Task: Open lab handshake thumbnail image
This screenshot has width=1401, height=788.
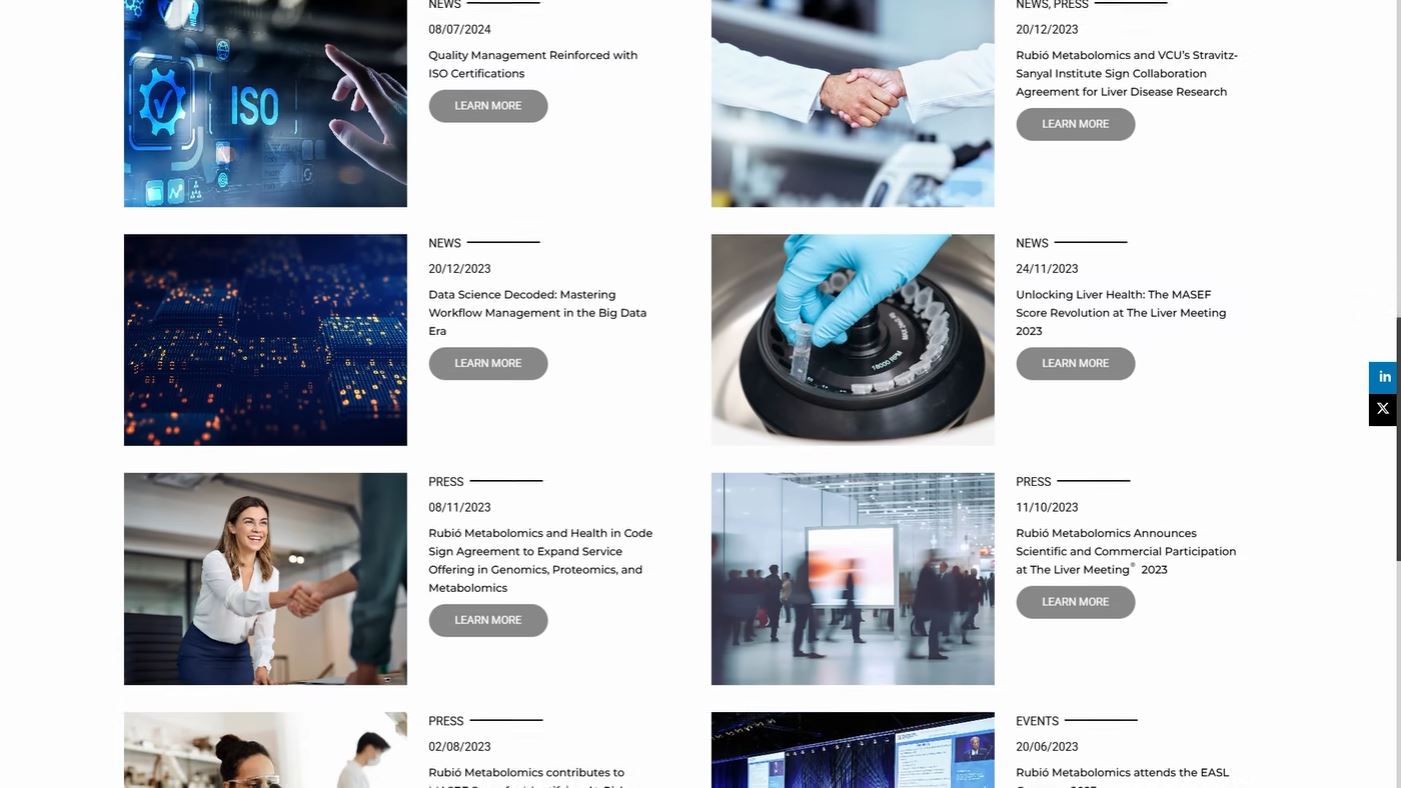Action: point(853,103)
